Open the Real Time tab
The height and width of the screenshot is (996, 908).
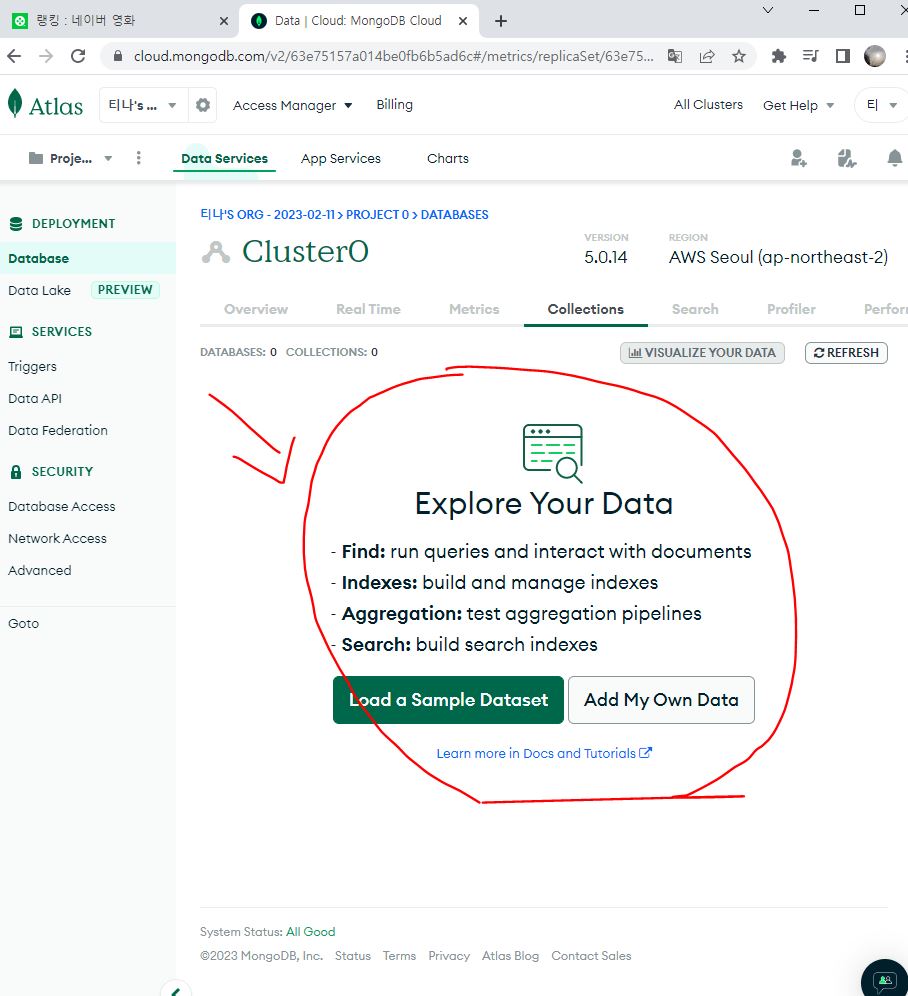(369, 309)
